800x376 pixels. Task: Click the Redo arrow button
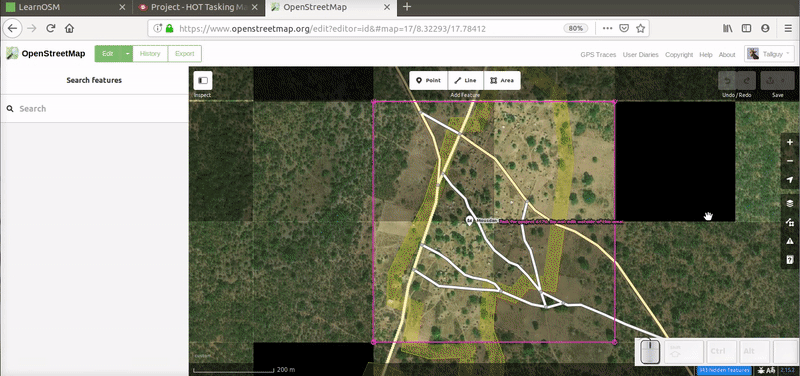(x=746, y=81)
